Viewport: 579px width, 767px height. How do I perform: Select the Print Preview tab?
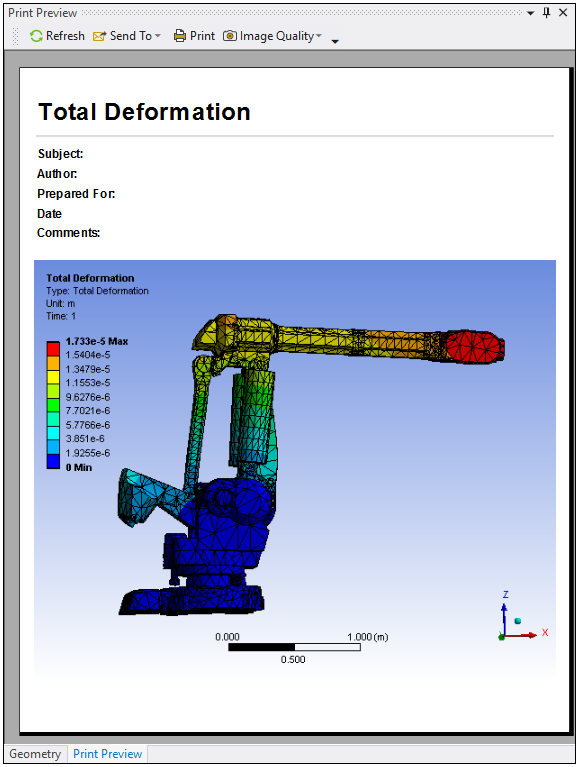[x=108, y=754]
